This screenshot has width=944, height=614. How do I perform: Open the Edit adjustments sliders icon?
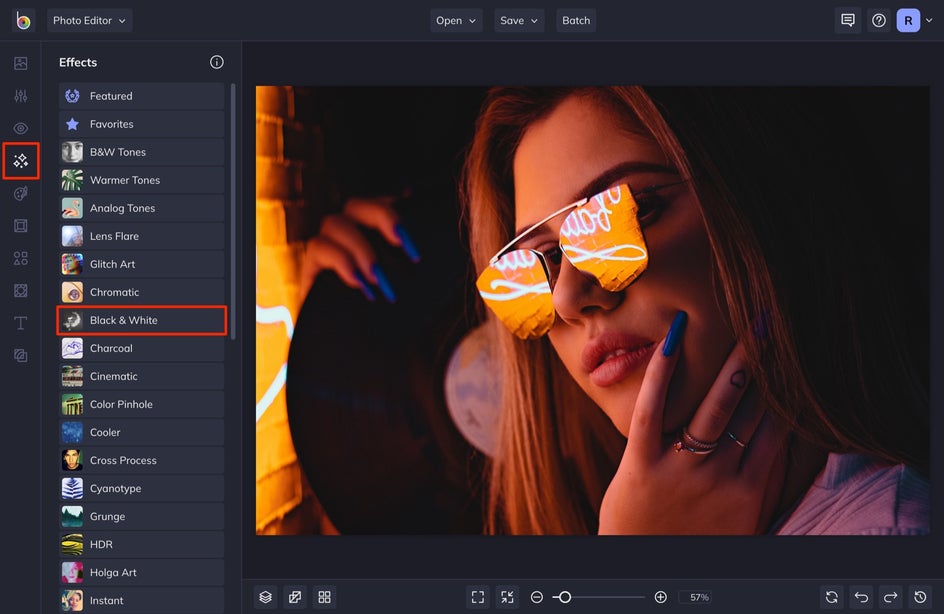point(20,96)
